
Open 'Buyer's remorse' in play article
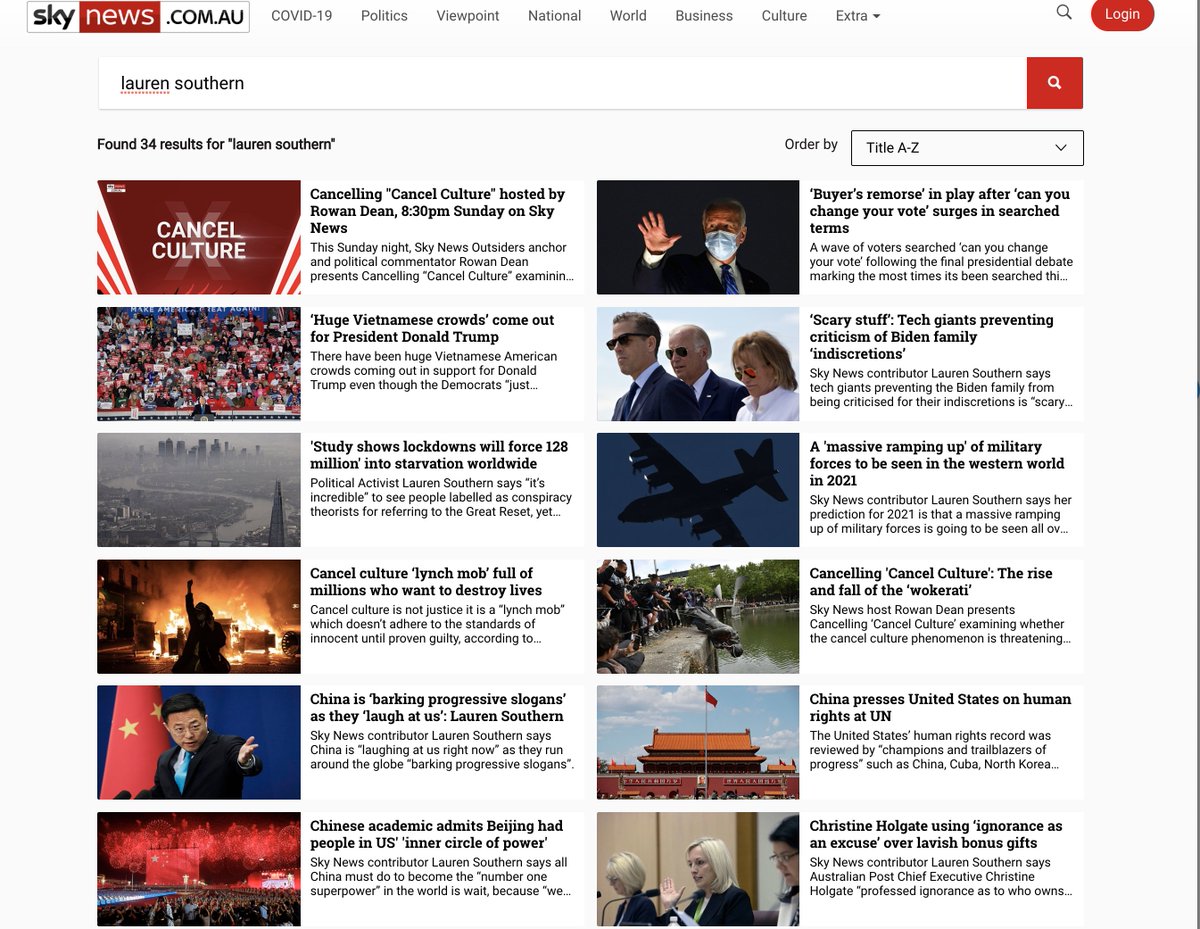940,211
